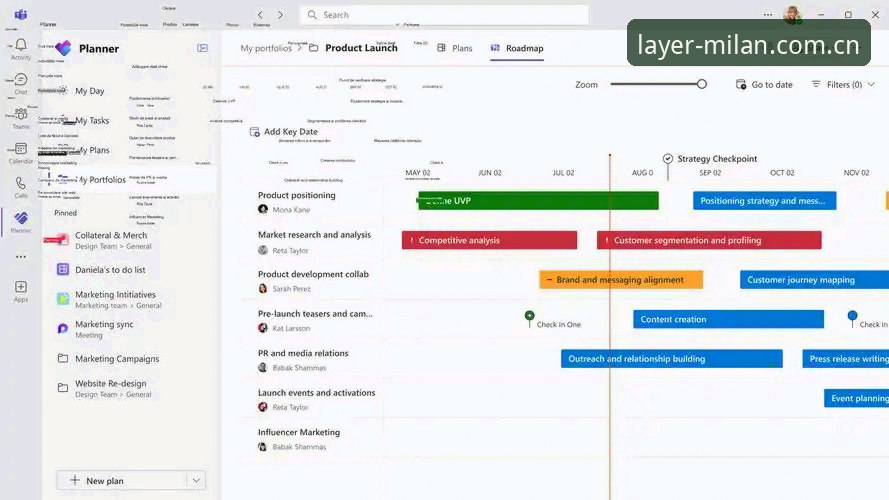The width and height of the screenshot is (889, 500).
Task: Open Brand and messaging alignment bar
Action: pyautogui.click(x=621, y=279)
